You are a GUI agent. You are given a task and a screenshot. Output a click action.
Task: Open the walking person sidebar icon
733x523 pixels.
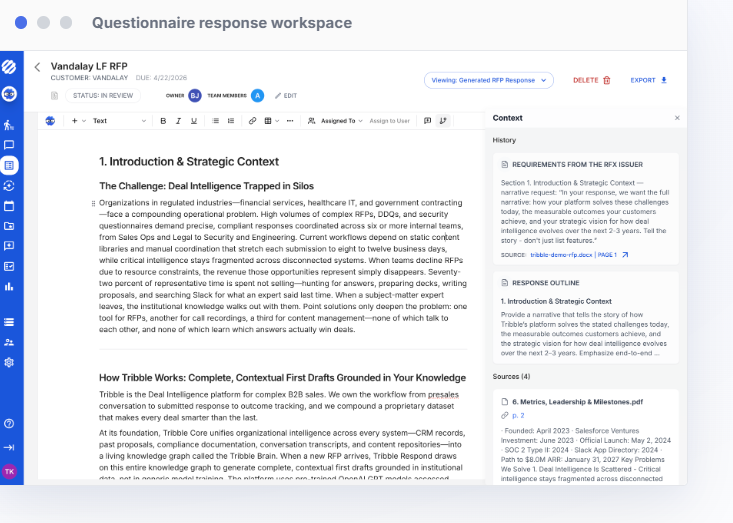(9, 125)
